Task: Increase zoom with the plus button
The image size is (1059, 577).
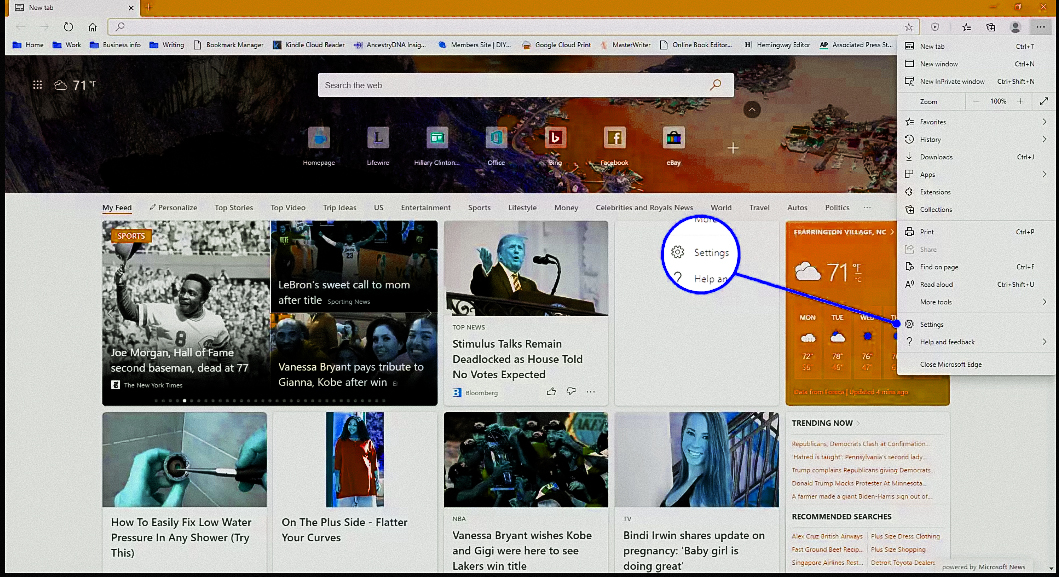Action: (x=1020, y=102)
